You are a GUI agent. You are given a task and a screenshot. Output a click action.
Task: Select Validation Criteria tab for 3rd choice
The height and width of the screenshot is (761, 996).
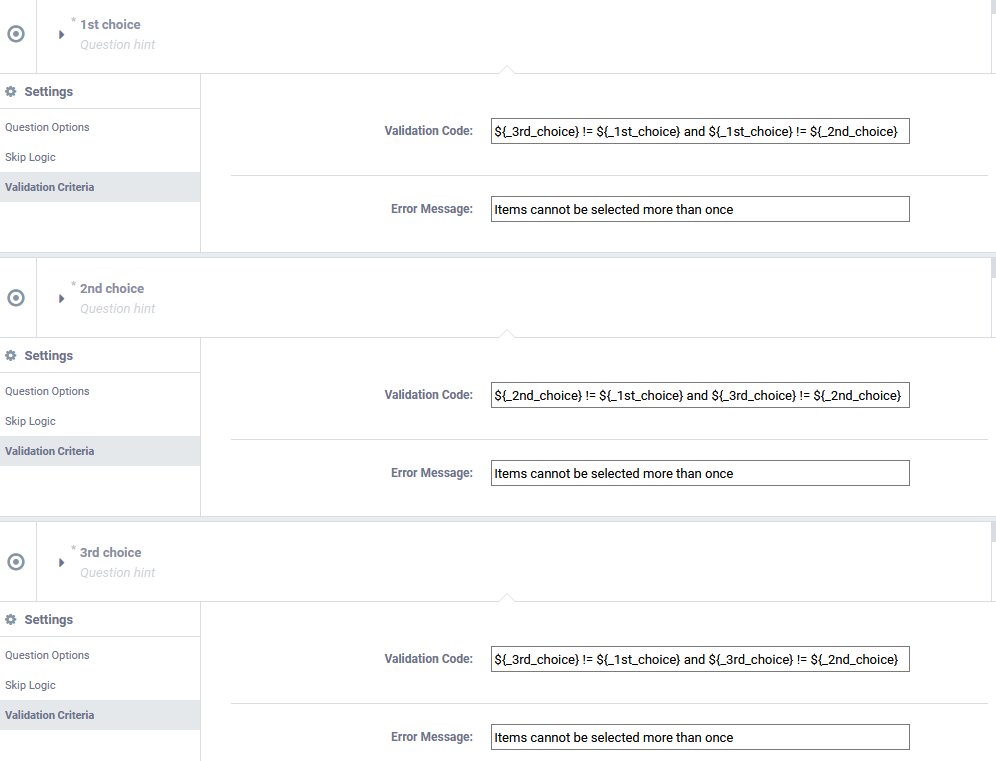pyautogui.click(x=100, y=715)
